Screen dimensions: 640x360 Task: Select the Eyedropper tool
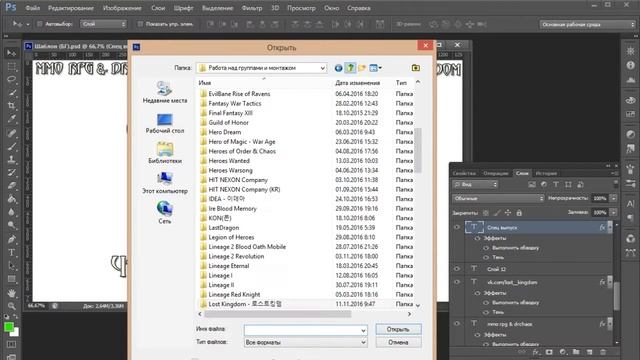[11, 119]
